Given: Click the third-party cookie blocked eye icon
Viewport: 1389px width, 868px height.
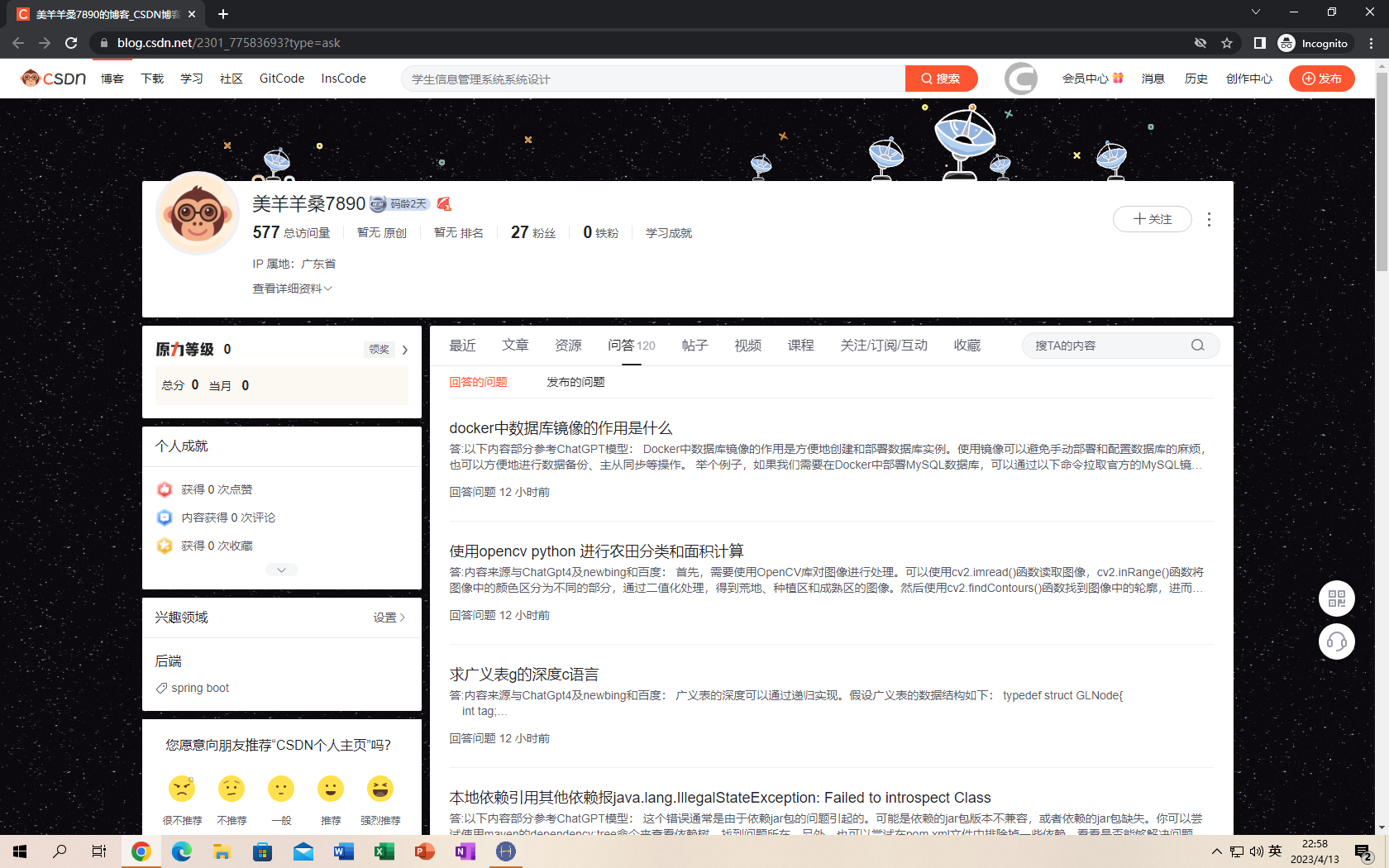Looking at the screenshot, I should tap(1200, 43).
